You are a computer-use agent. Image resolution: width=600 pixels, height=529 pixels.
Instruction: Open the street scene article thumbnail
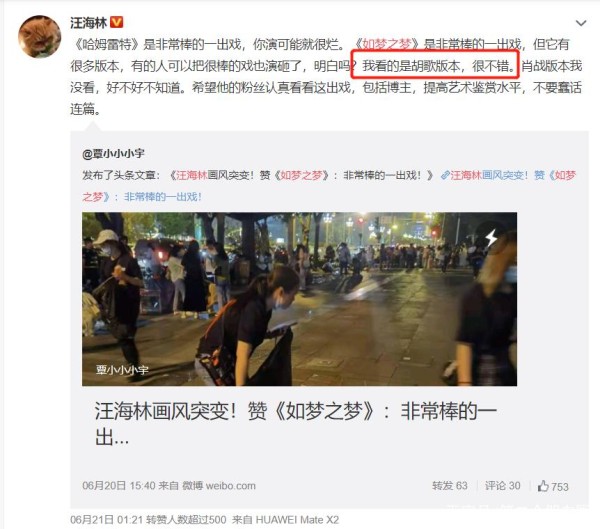click(299, 299)
